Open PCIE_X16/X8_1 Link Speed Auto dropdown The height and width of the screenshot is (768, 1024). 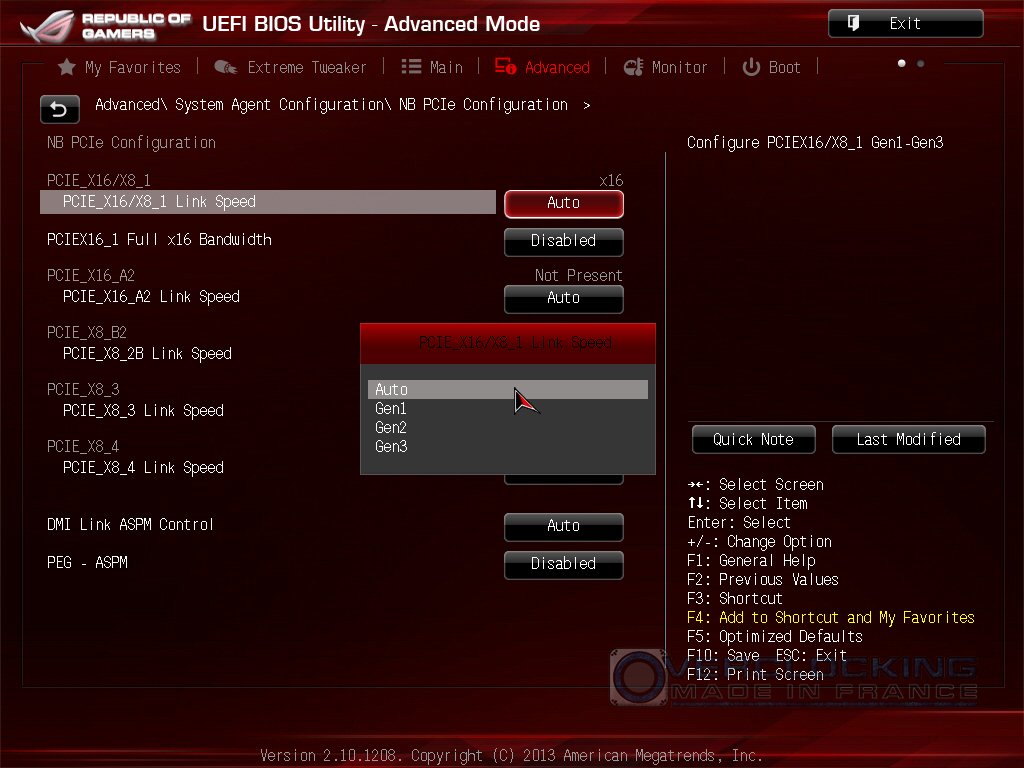(564, 204)
